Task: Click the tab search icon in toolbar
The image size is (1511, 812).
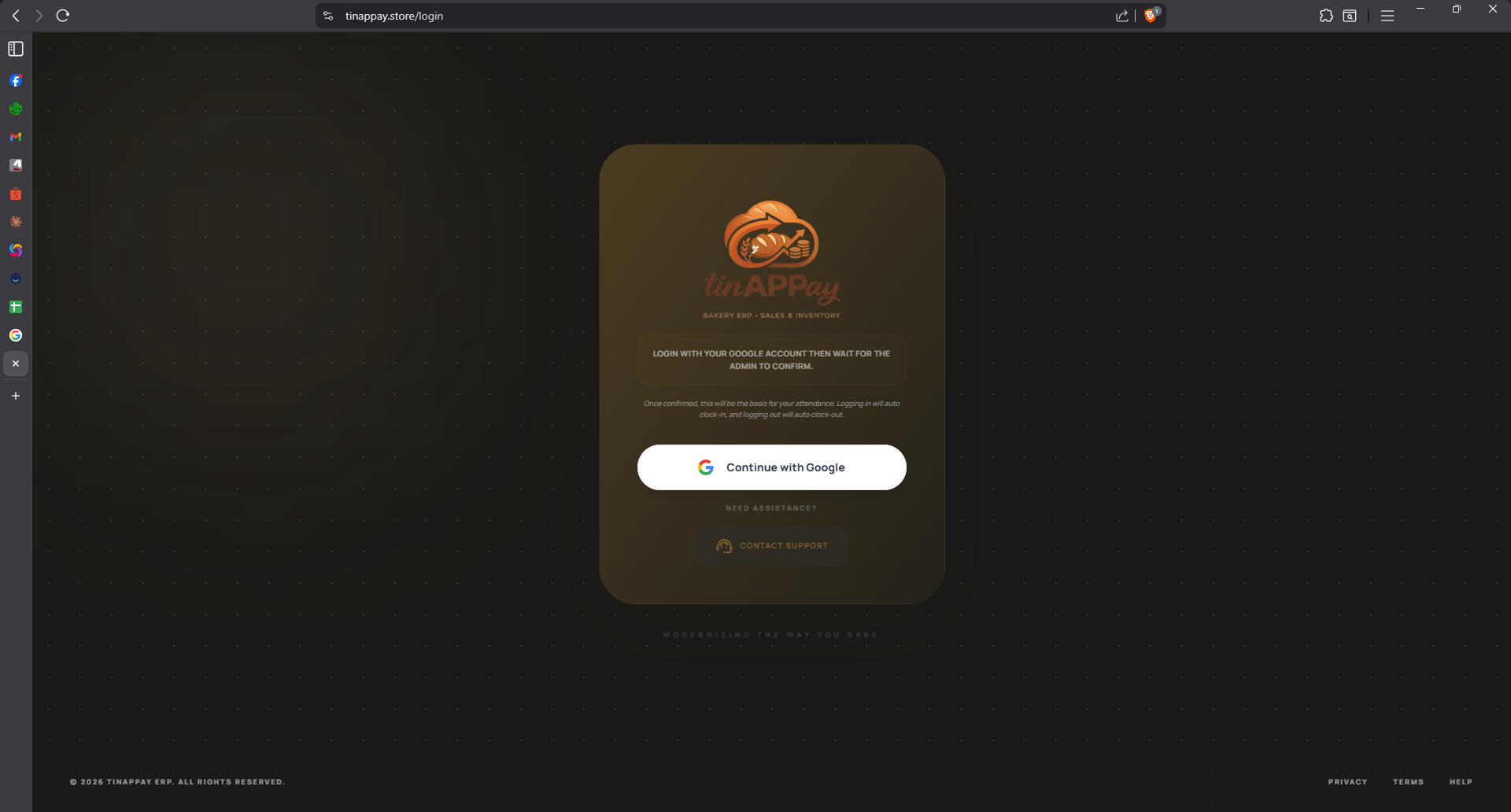Action: tap(1350, 16)
